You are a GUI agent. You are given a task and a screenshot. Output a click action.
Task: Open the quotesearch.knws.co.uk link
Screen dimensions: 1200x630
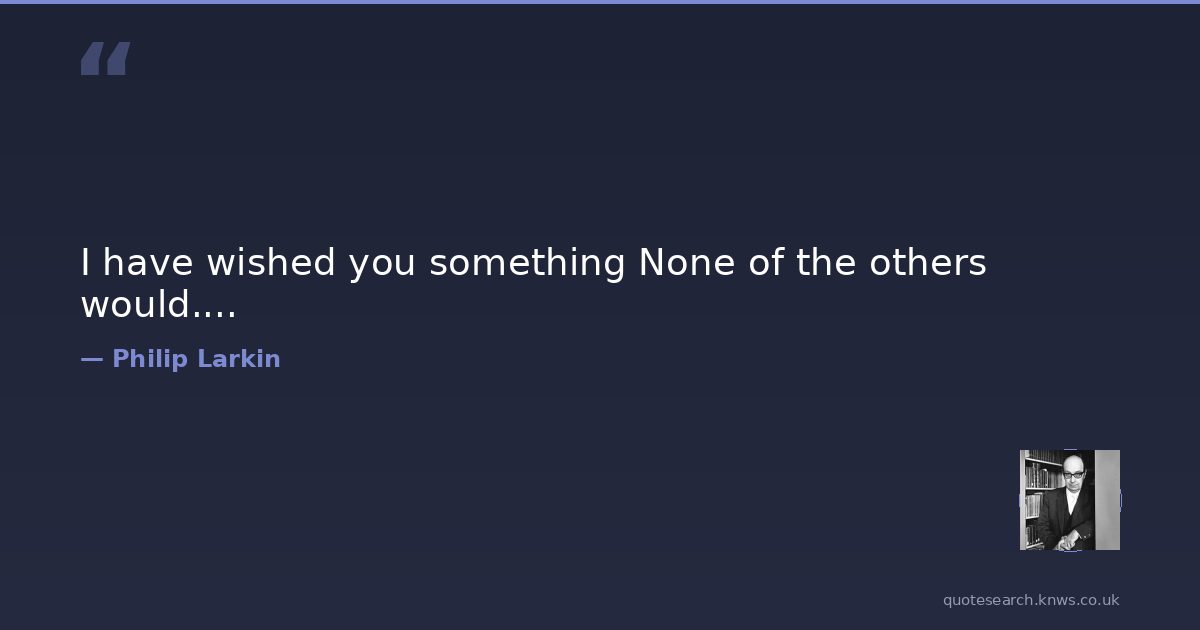[x=1030, y=600]
